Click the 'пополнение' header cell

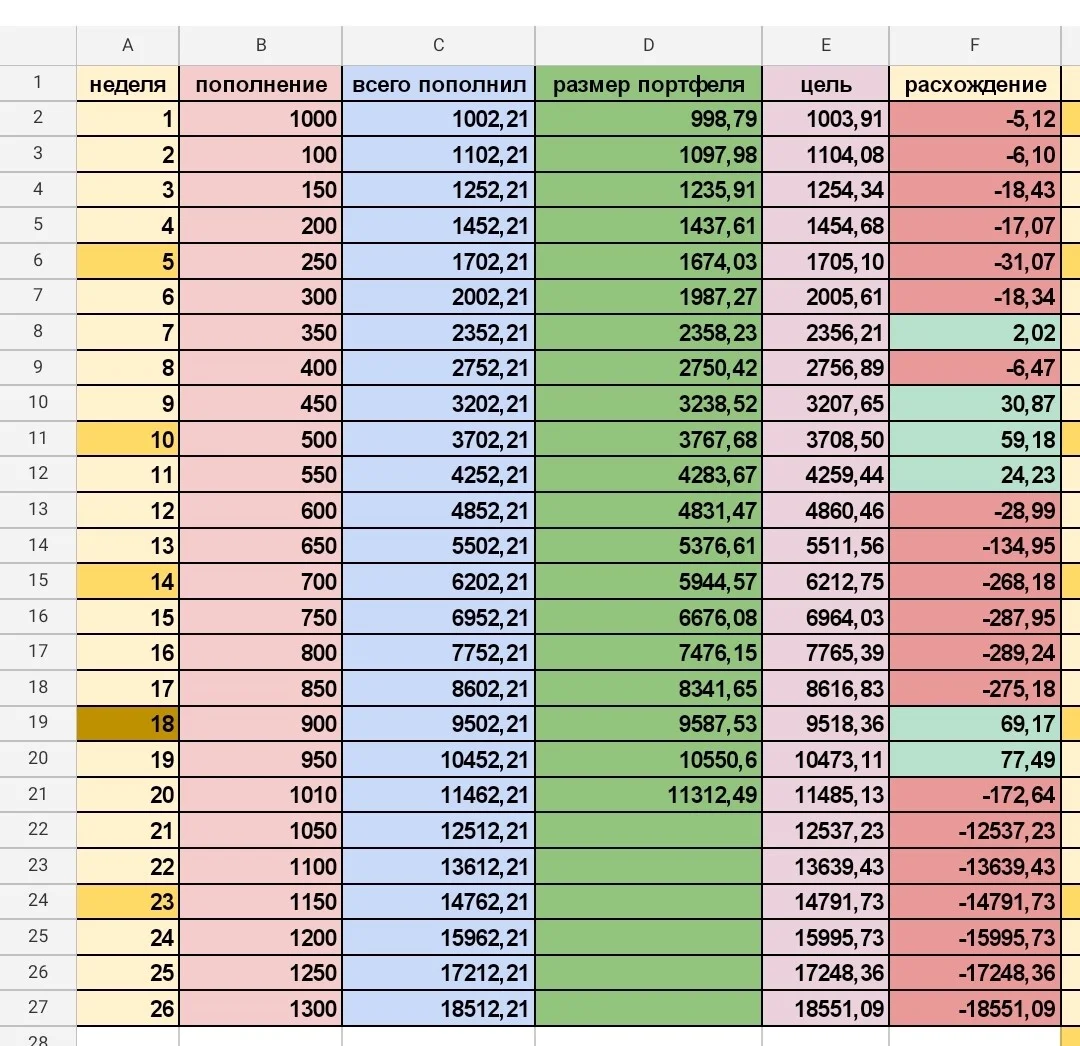coord(260,84)
